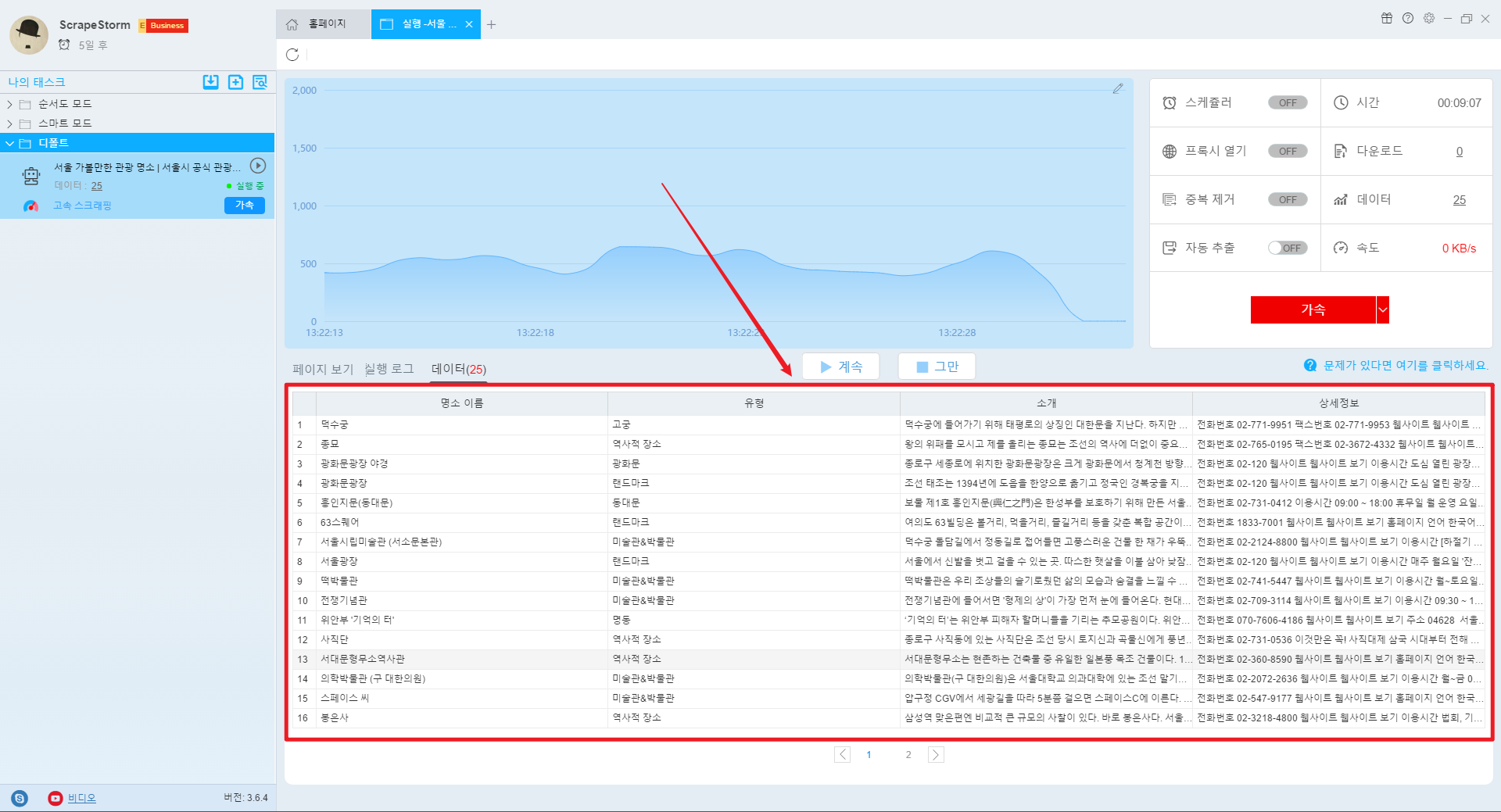Click the 다운로드 file icon
This screenshot has height=812, width=1501.
pos(1341,152)
